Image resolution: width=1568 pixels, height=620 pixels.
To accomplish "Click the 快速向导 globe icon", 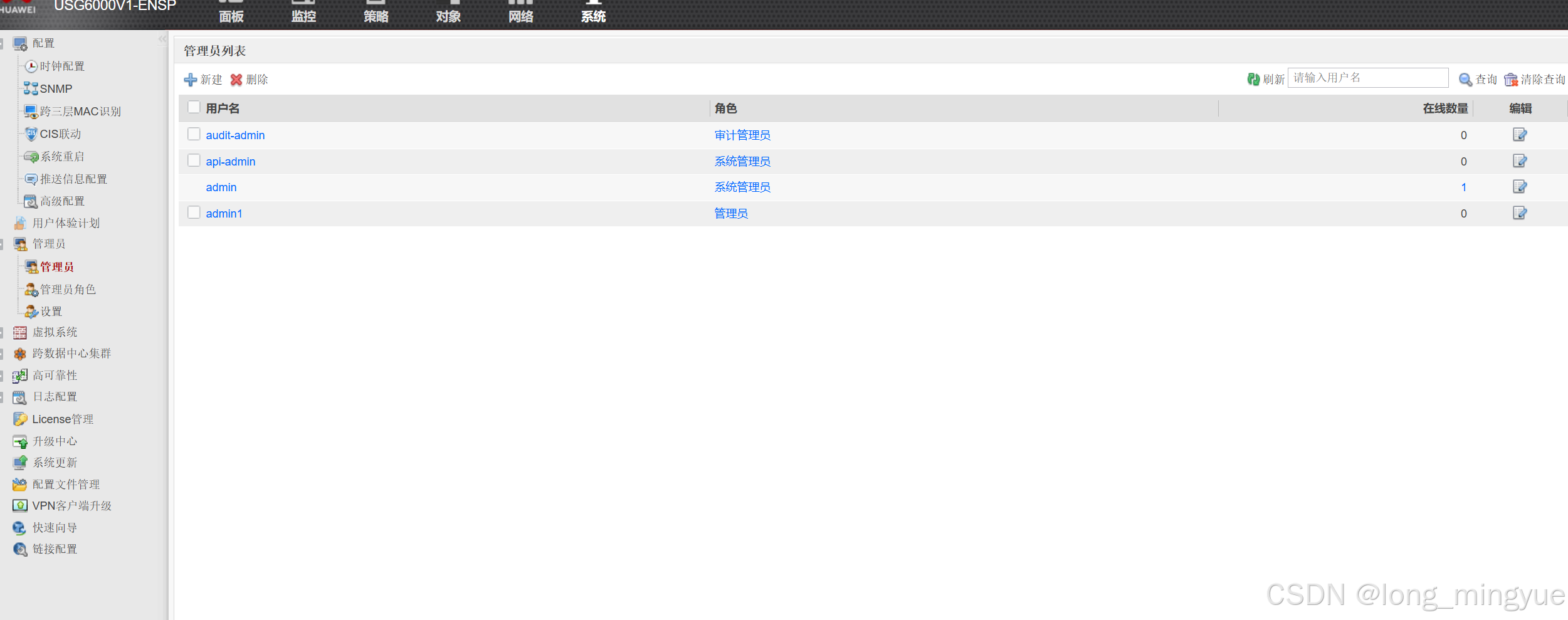I will point(20,528).
